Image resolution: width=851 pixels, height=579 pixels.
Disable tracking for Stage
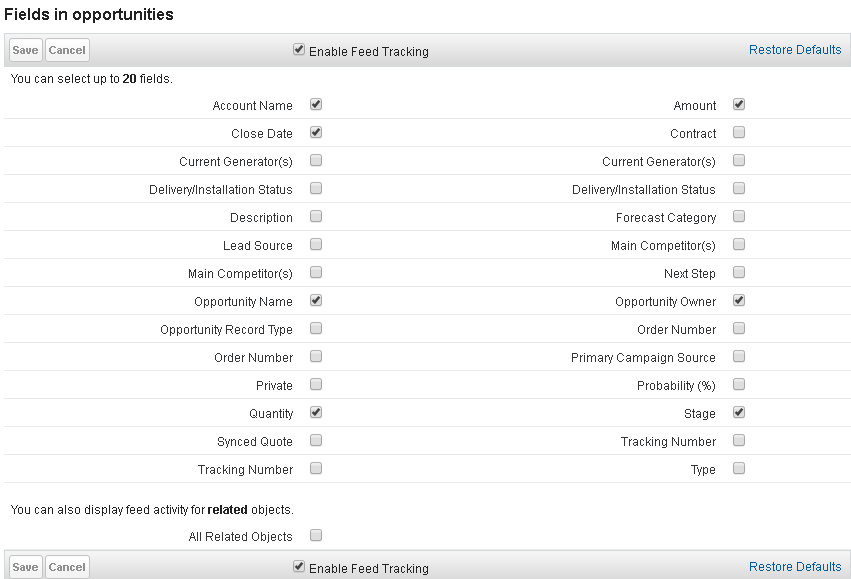pyautogui.click(x=738, y=412)
